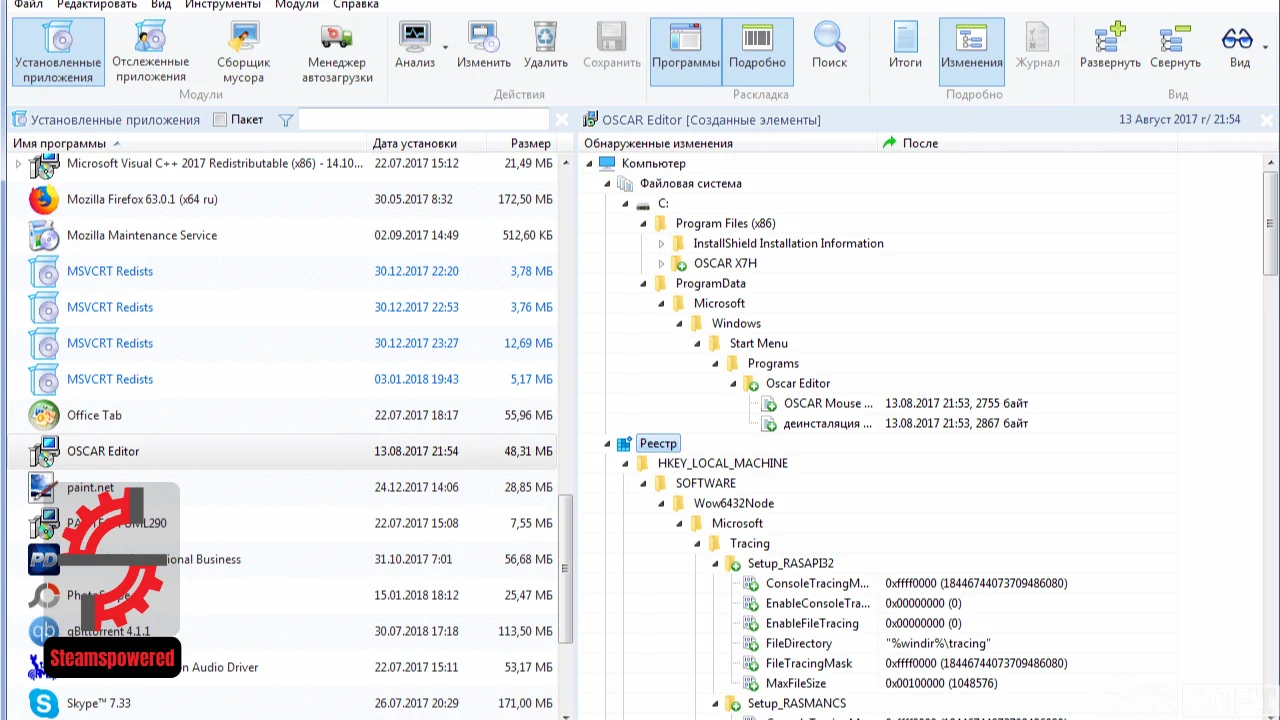Click the program search input field
The width and height of the screenshot is (1280, 720).
click(x=424, y=120)
